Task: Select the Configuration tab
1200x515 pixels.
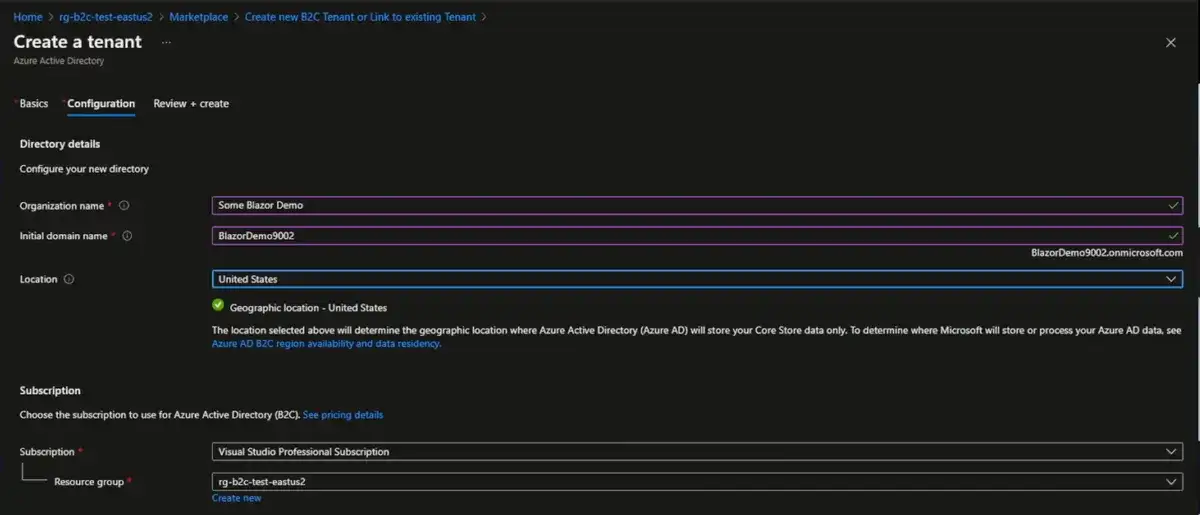Action: click(x=101, y=104)
